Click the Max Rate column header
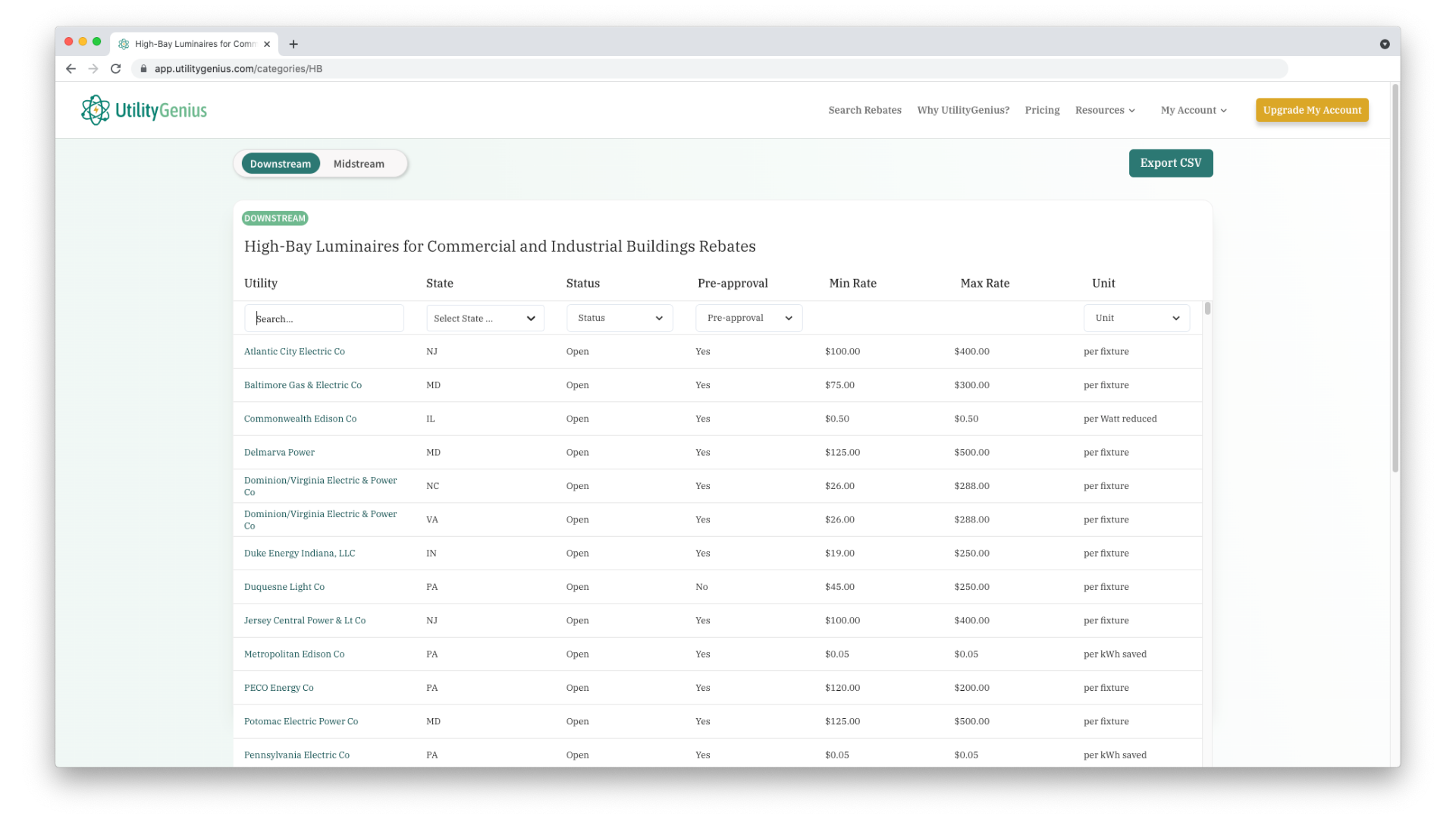The image size is (1456, 819). (x=984, y=283)
